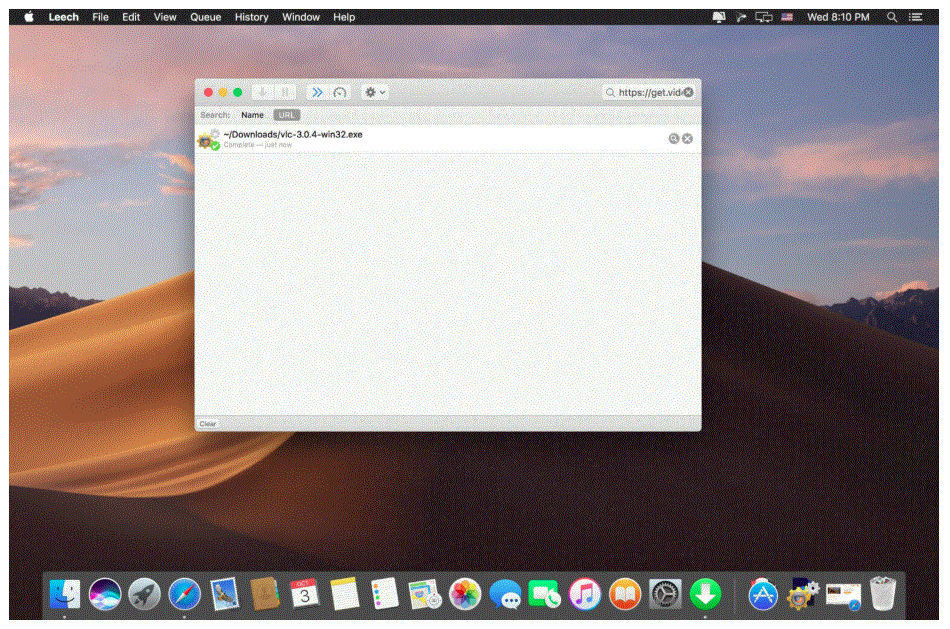This screenshot has width=950, height=629.
Task: Open the Edit menu
Action: pos(131,17)
